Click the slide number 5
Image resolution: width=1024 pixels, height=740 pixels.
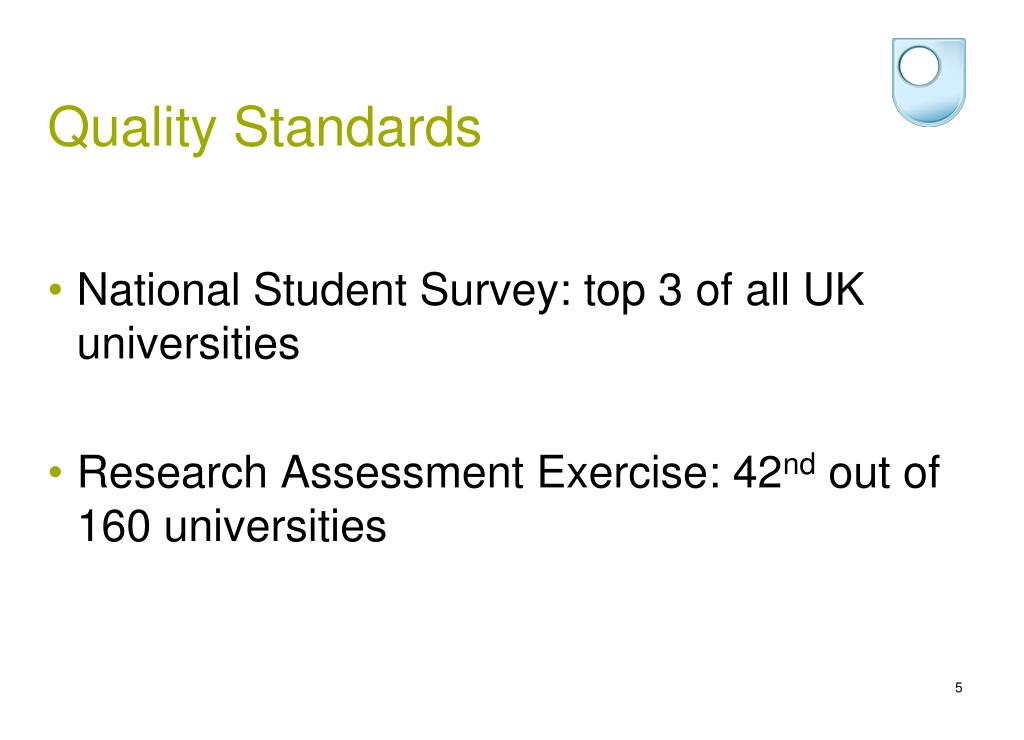point(958,687)
